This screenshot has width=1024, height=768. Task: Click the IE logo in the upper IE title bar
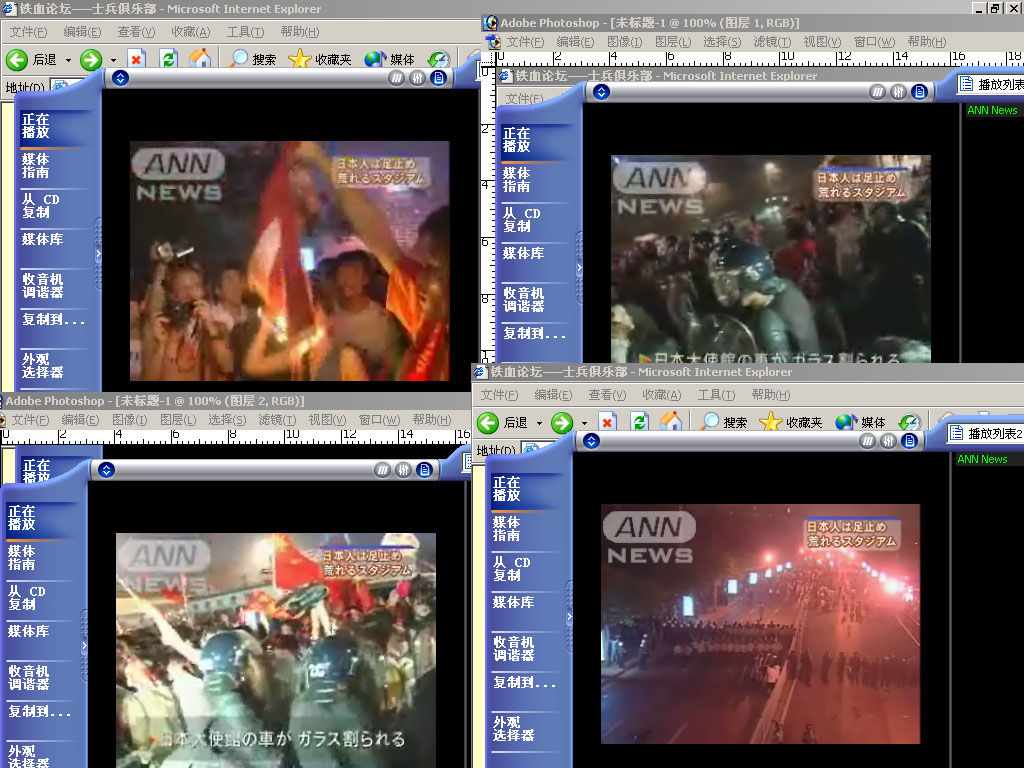point(10,8)
